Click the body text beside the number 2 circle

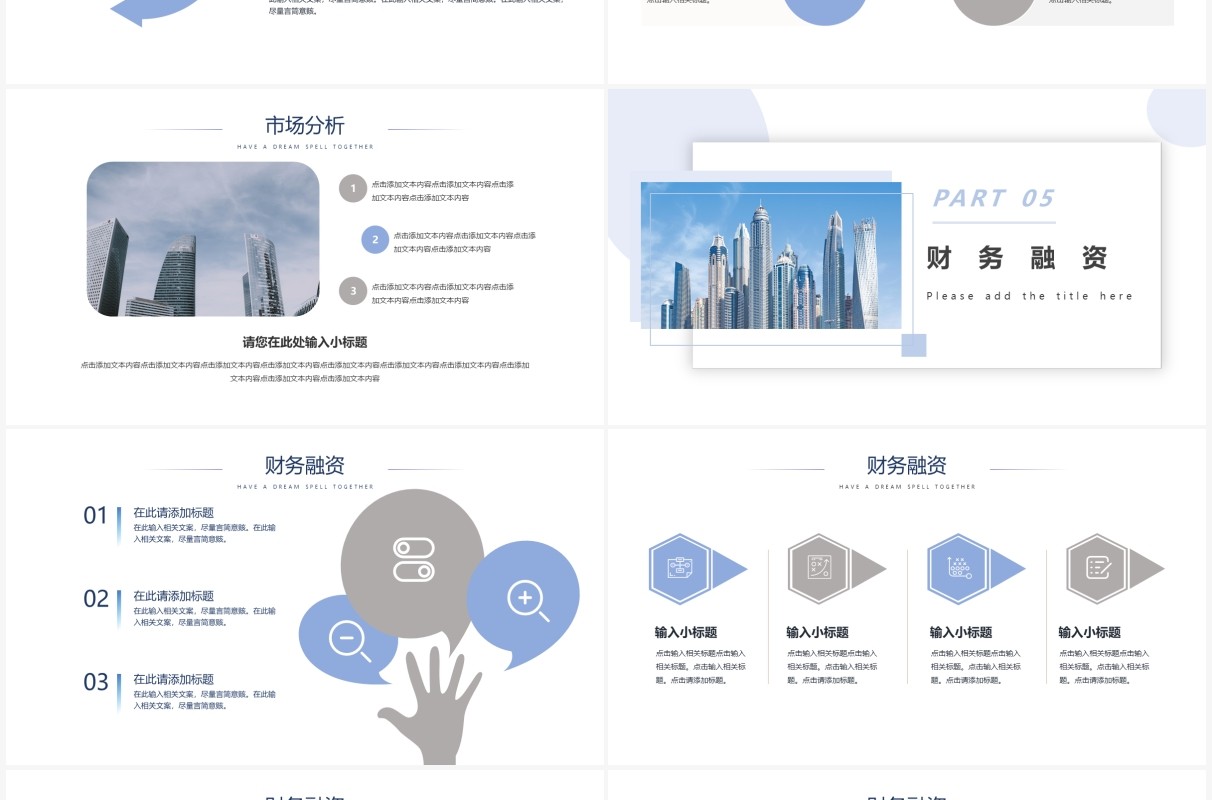pyautogui.click(x=464, y=242)
